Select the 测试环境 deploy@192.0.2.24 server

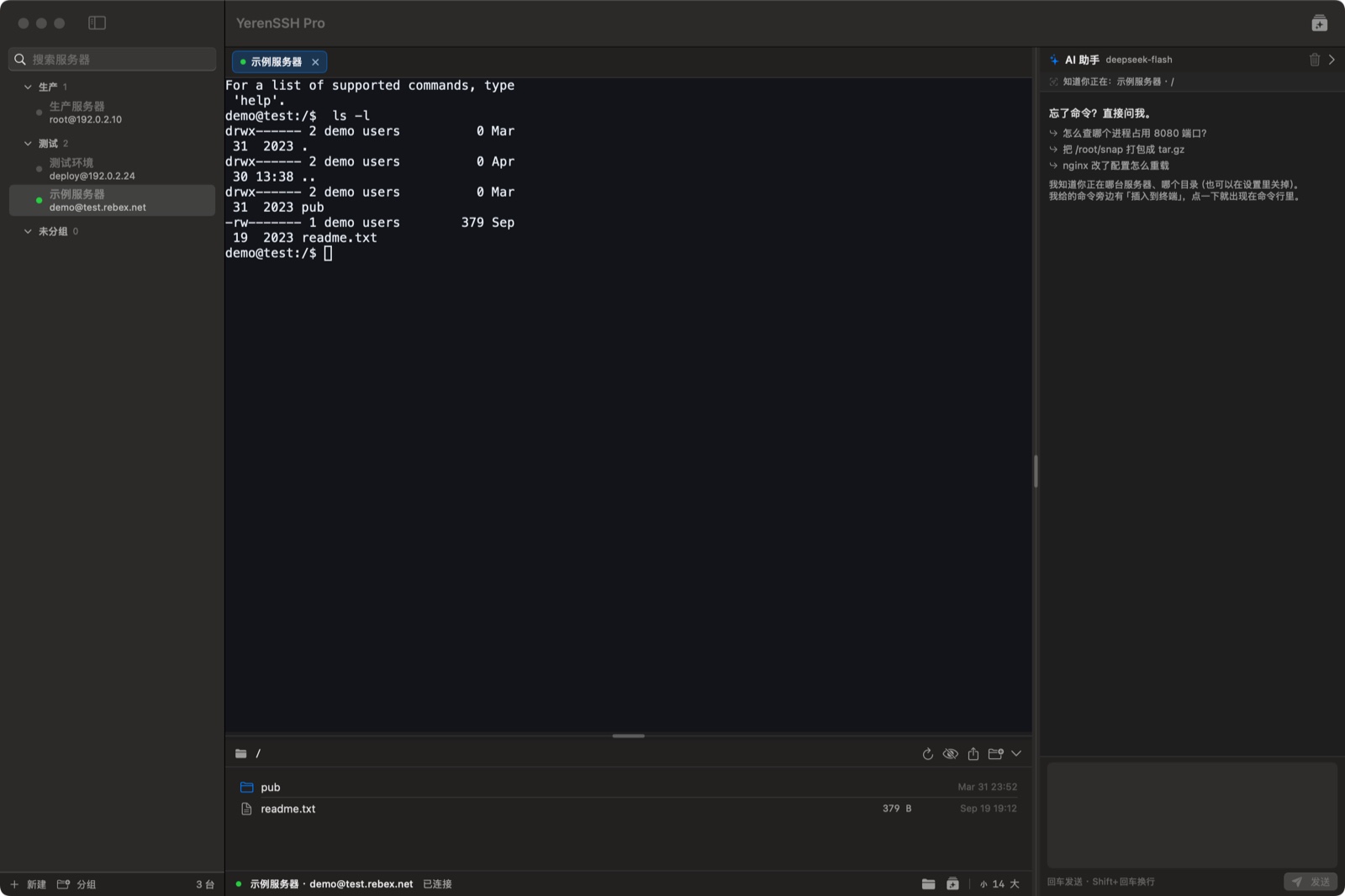click(112, 169)
